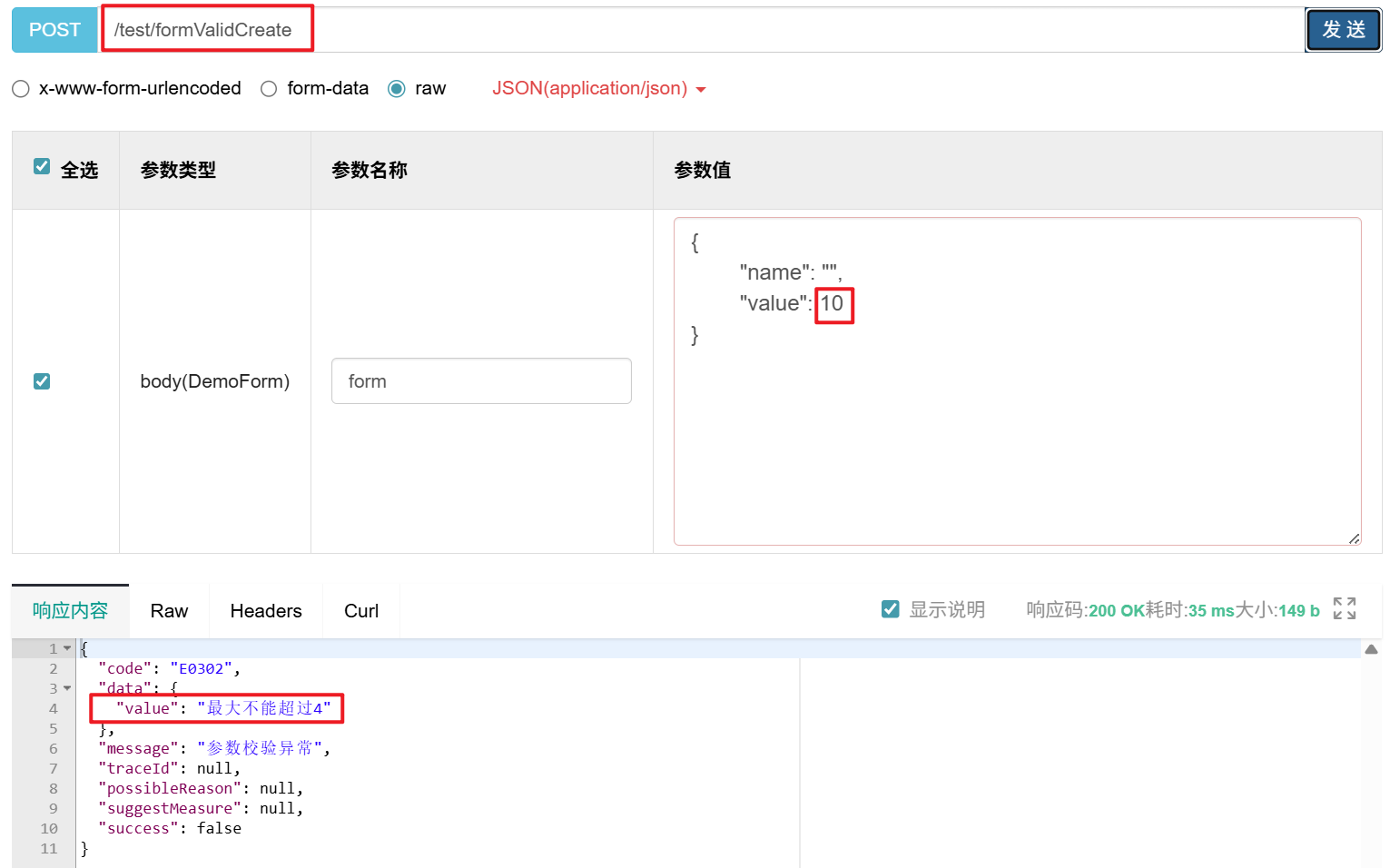Screen dimensions: 1390x868
Task: Click the /test/formValidCreate URL field
Action: (x=207, y=29)
